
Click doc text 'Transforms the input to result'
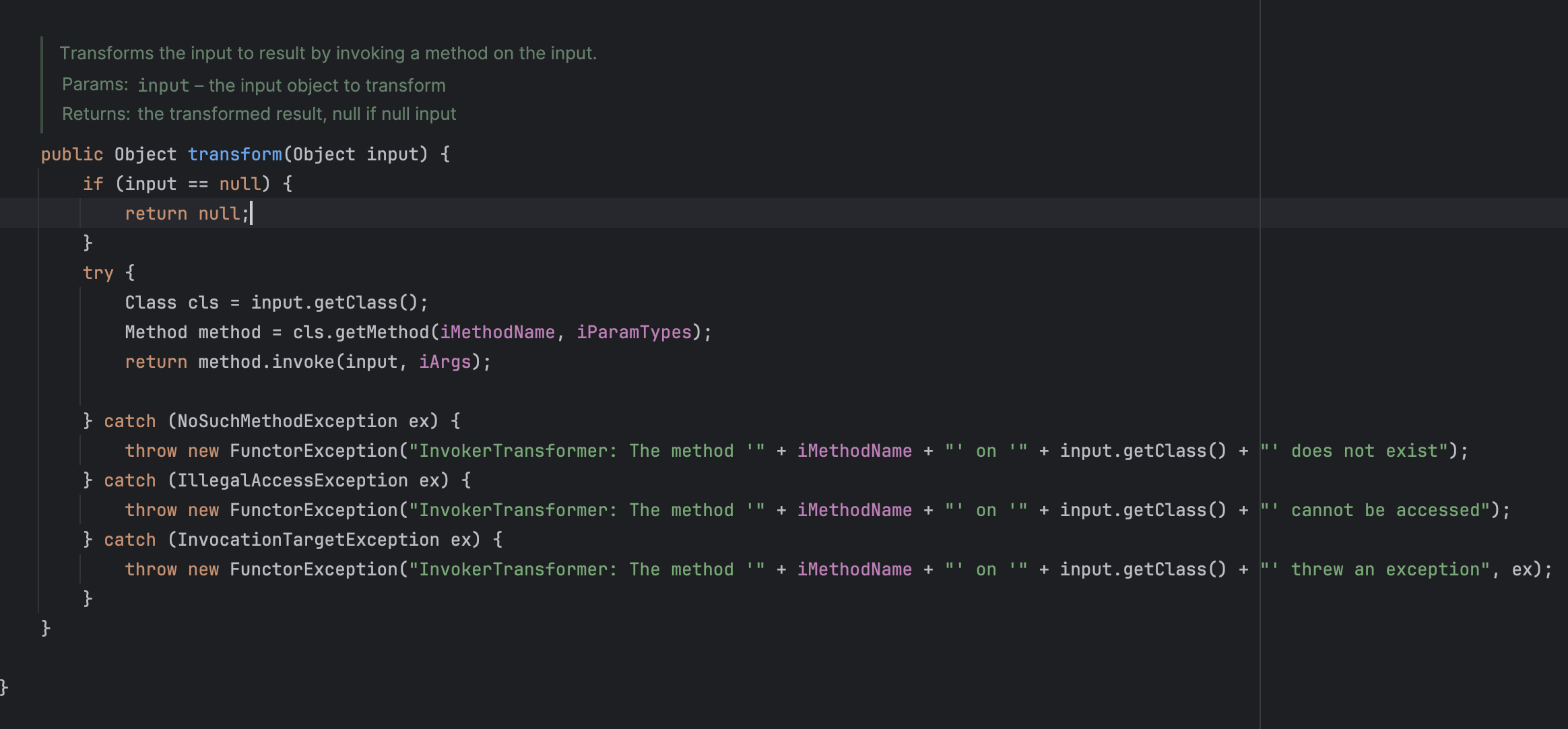click(183, 53)
